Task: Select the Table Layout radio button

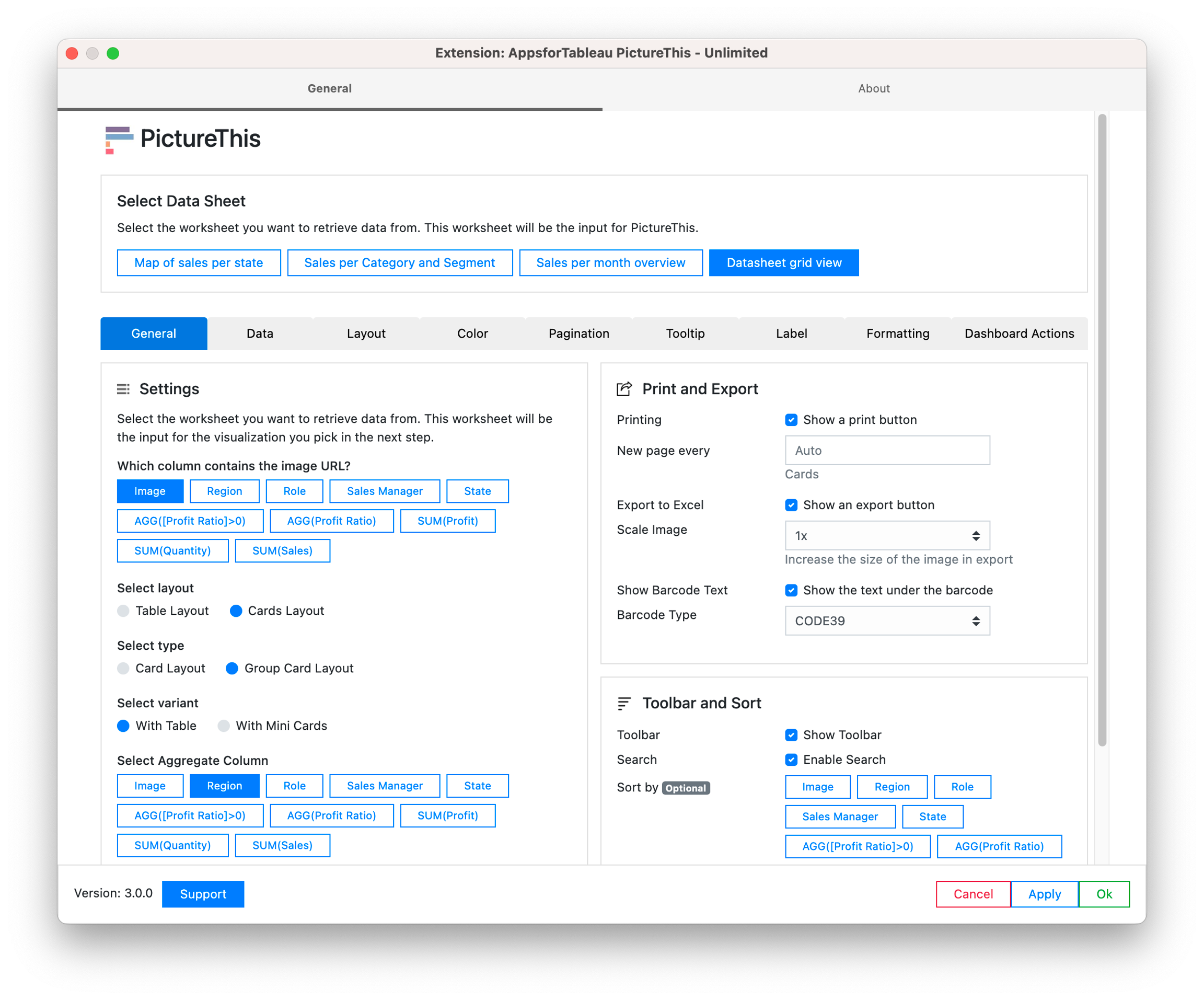Action: click(123, 611)
